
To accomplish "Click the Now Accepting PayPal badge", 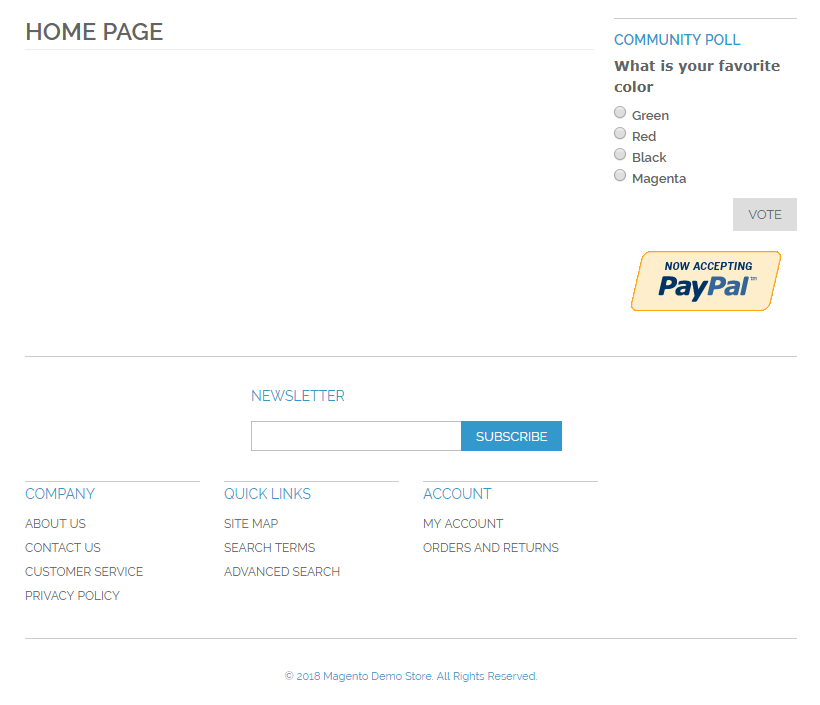I will (x=705, y=281).
